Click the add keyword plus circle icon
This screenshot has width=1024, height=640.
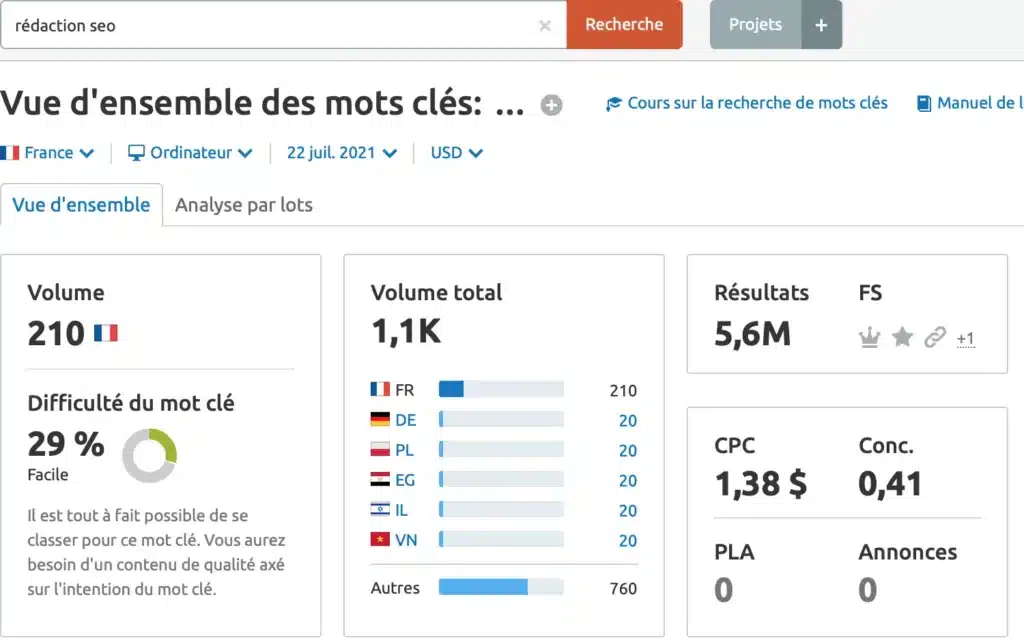coord(551,105)
